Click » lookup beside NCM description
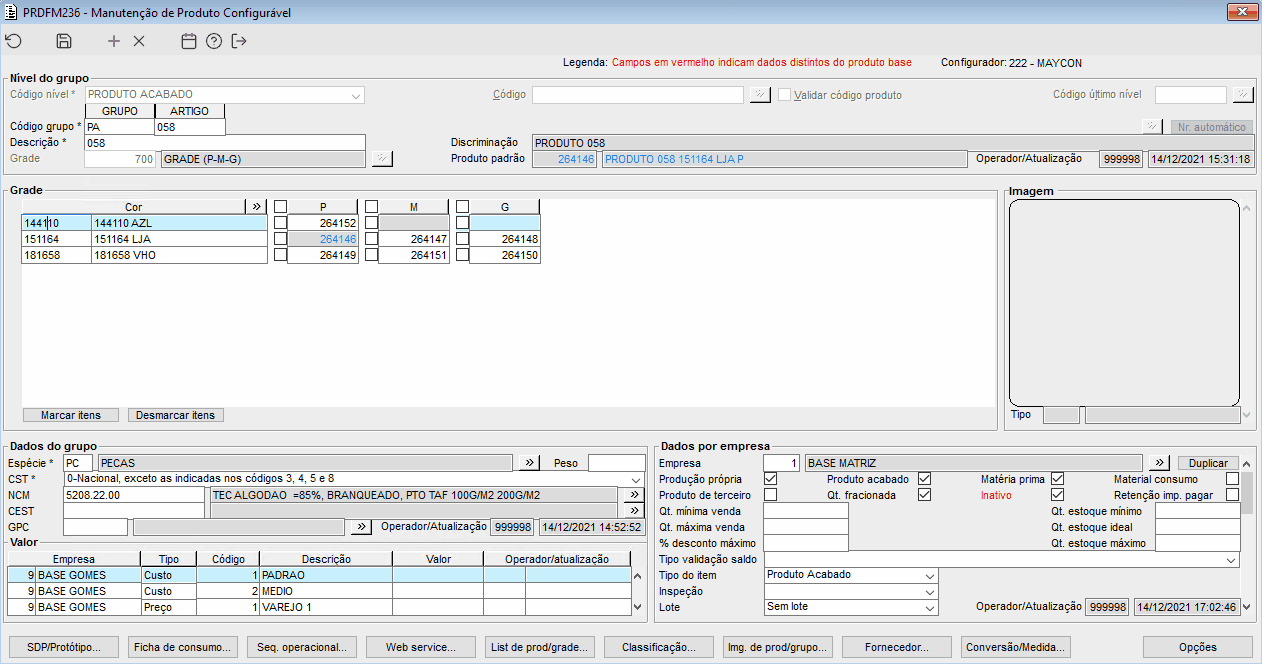Screen dimensions: 1262x664 click(x=633, y=495)
